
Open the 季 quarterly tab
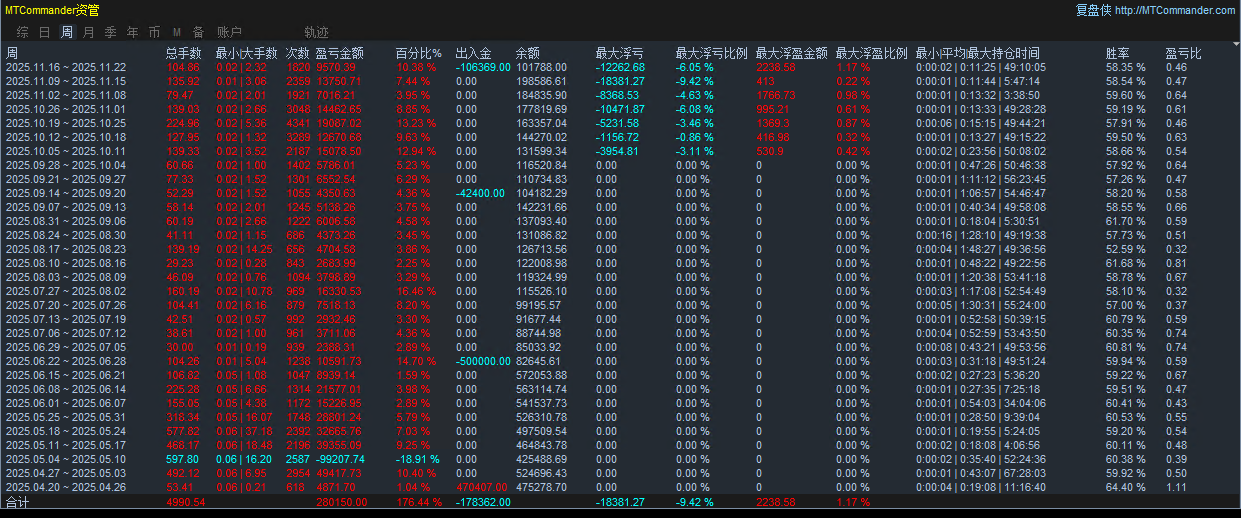111,32
